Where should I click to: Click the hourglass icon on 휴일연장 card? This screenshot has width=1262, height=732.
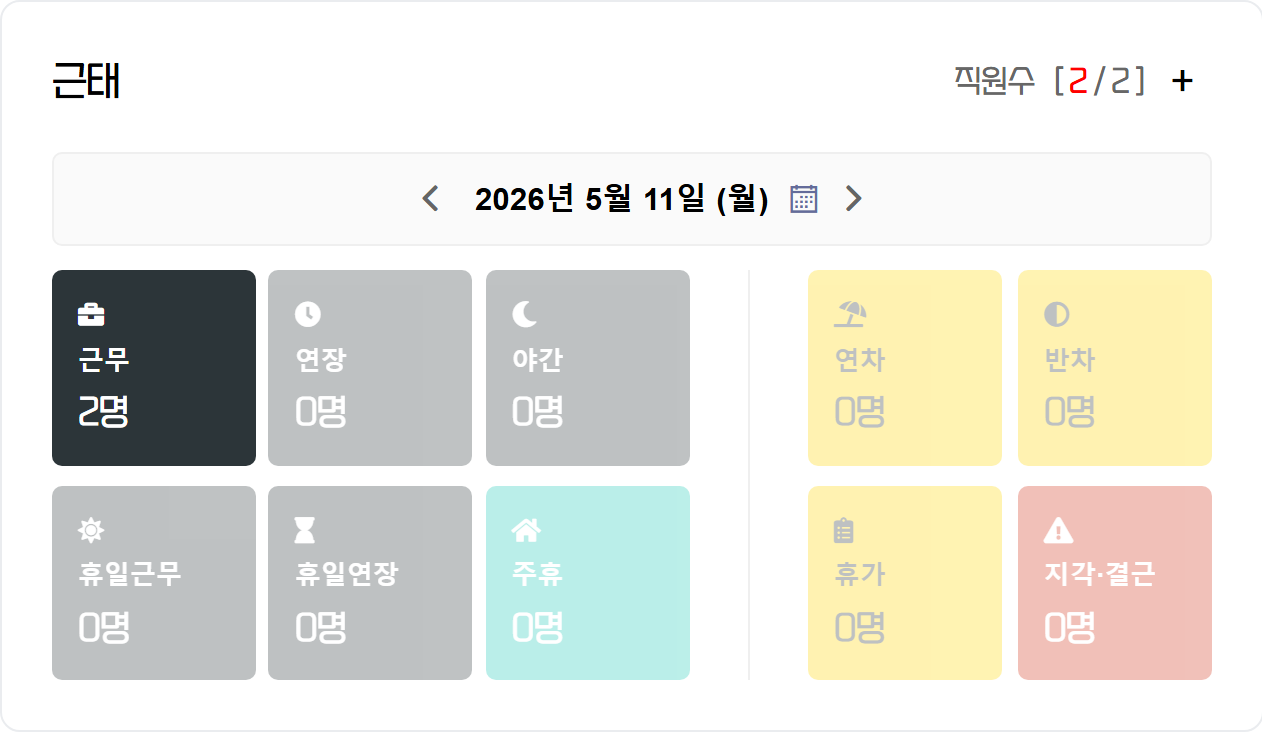click(x=305, y=531)
